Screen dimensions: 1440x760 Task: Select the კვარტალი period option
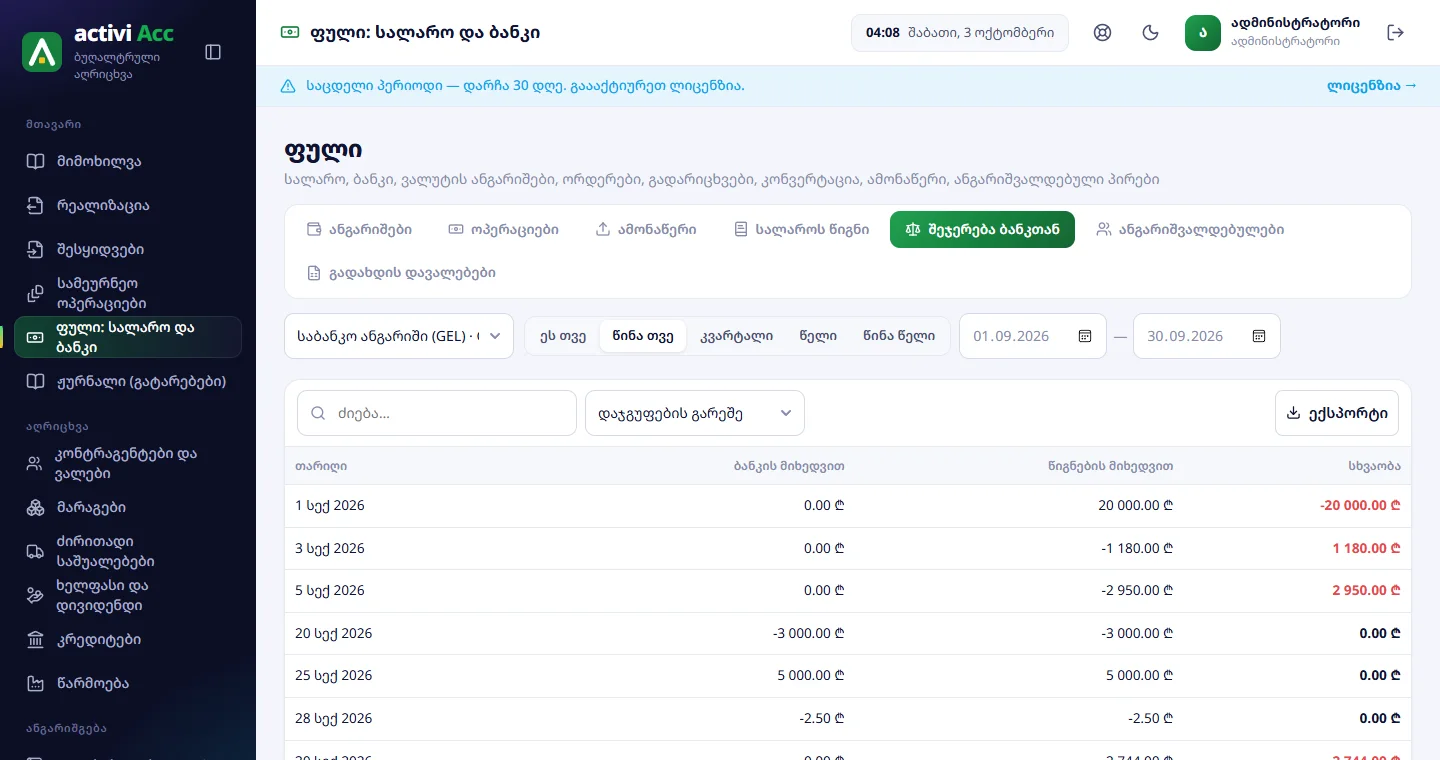[x=737, y=336]
